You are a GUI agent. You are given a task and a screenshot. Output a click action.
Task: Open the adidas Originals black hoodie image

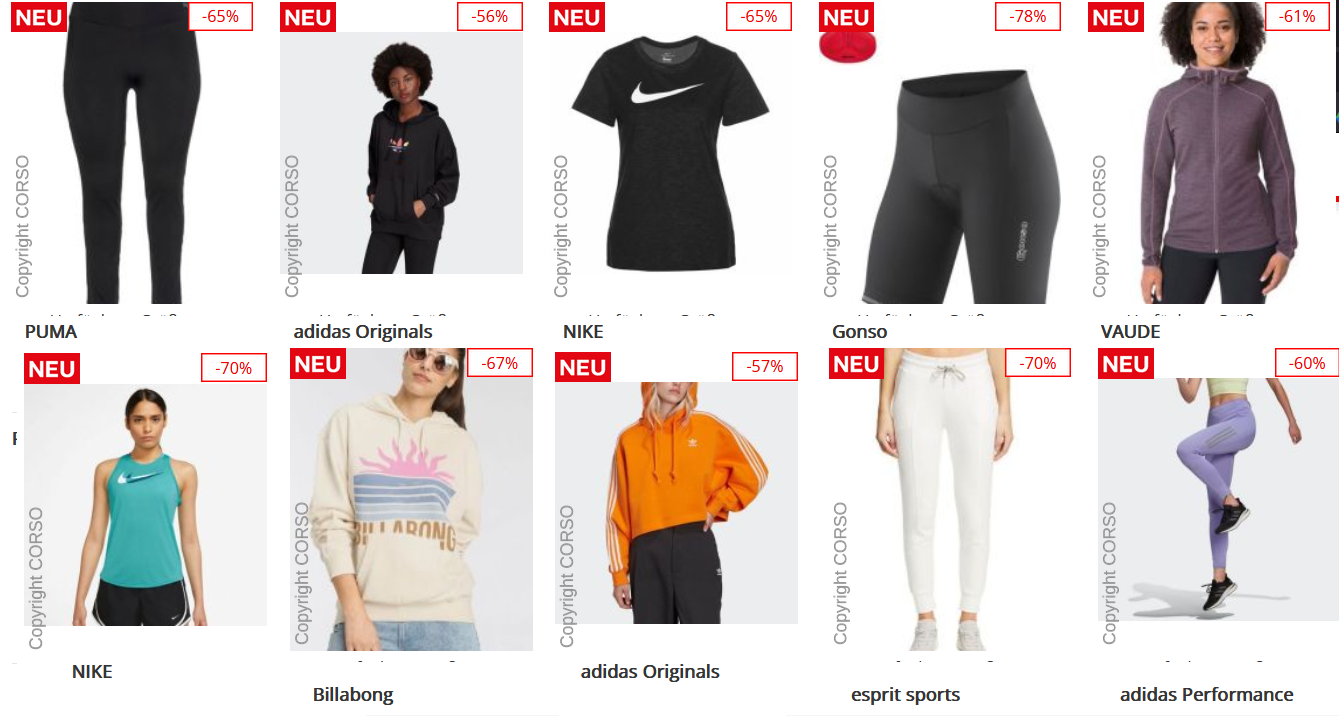[x=401, y=153]
